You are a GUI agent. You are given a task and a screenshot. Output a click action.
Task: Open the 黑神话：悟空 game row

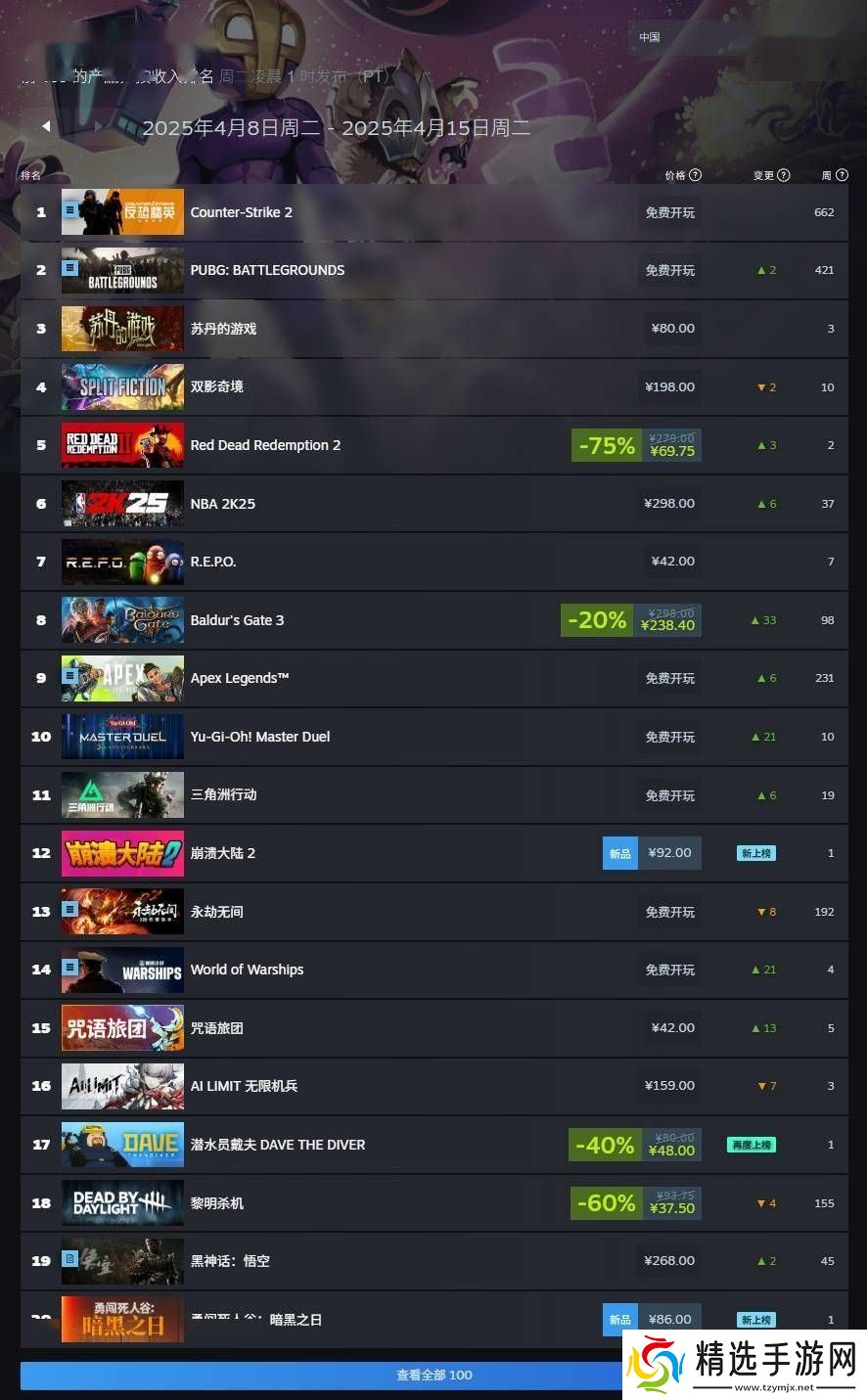click(x=434, y=1261)
